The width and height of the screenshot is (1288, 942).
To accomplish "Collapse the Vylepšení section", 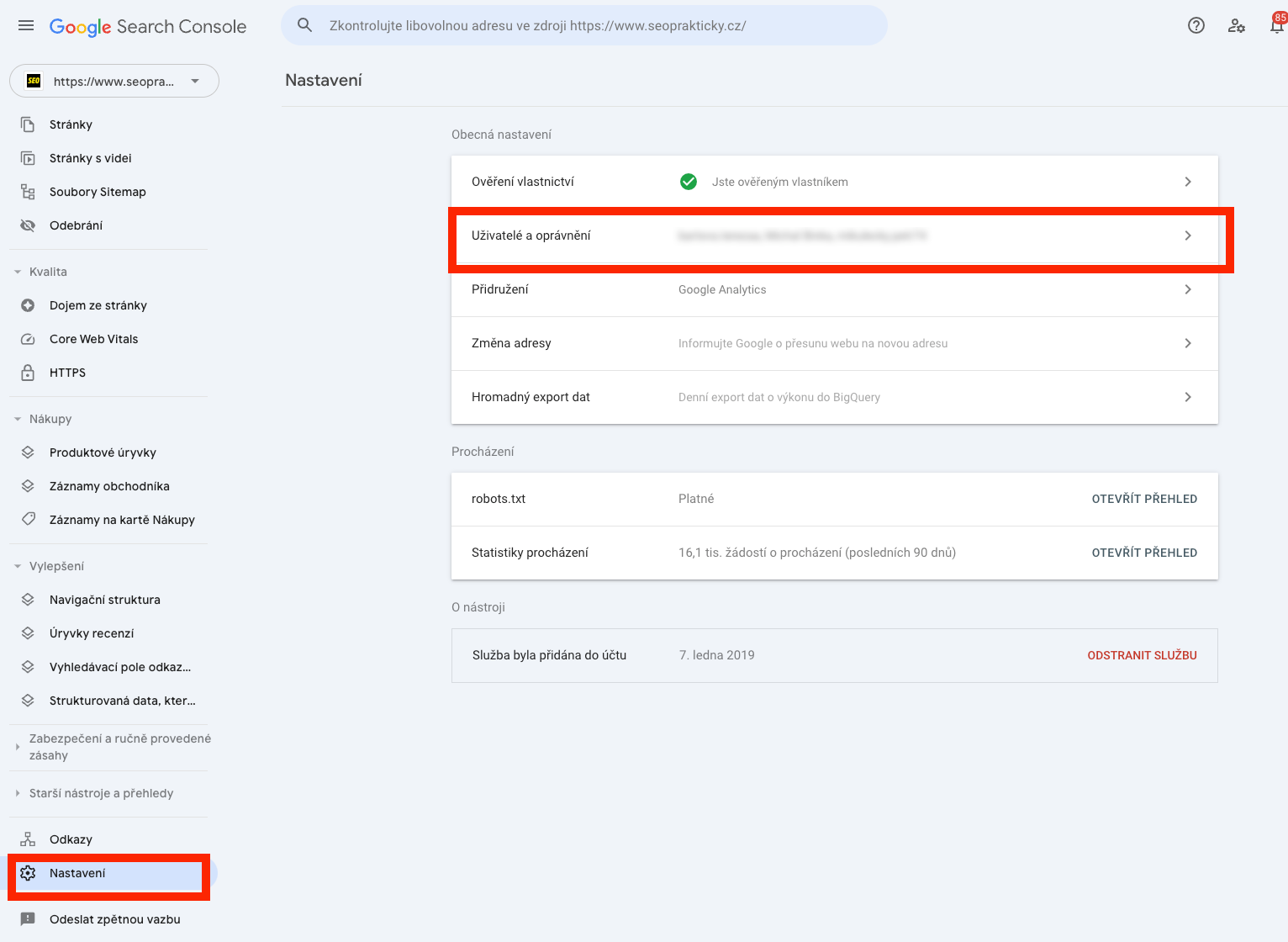I will pos(18,566).
